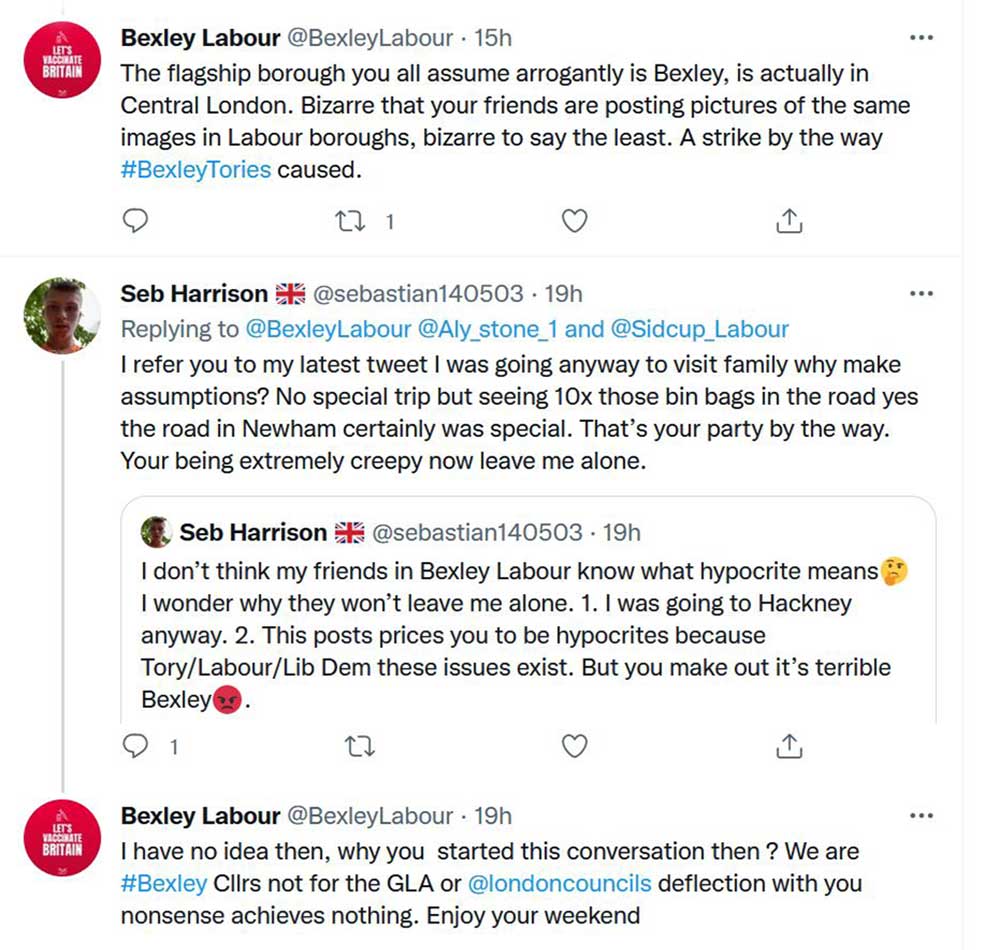Retweet Seb Harrison's tweet
The image size is (1000, 950).
354,745
